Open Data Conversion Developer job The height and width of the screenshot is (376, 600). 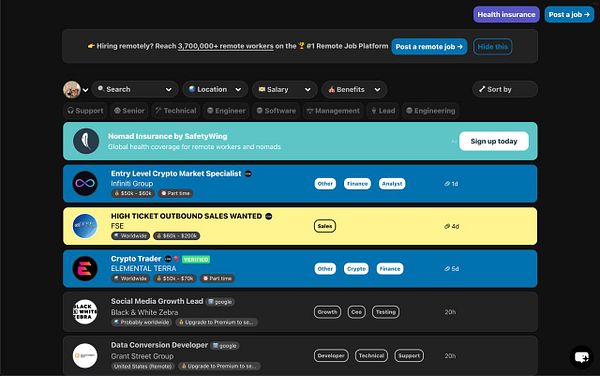click(x=159, y=345)
